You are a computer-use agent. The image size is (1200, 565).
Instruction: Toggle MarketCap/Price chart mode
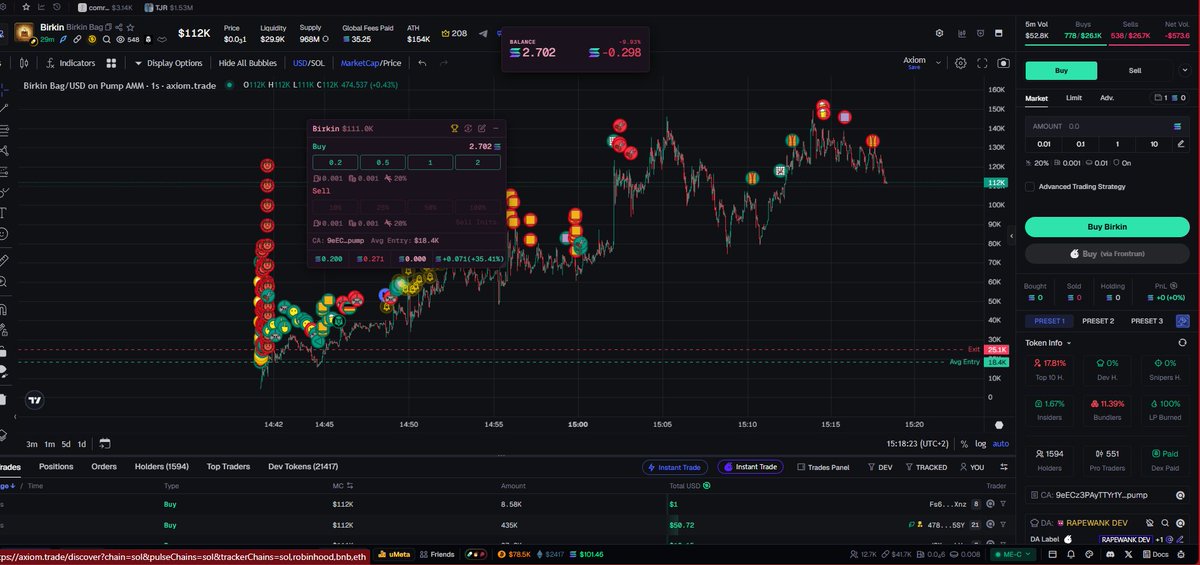click(x=371, y=63)
